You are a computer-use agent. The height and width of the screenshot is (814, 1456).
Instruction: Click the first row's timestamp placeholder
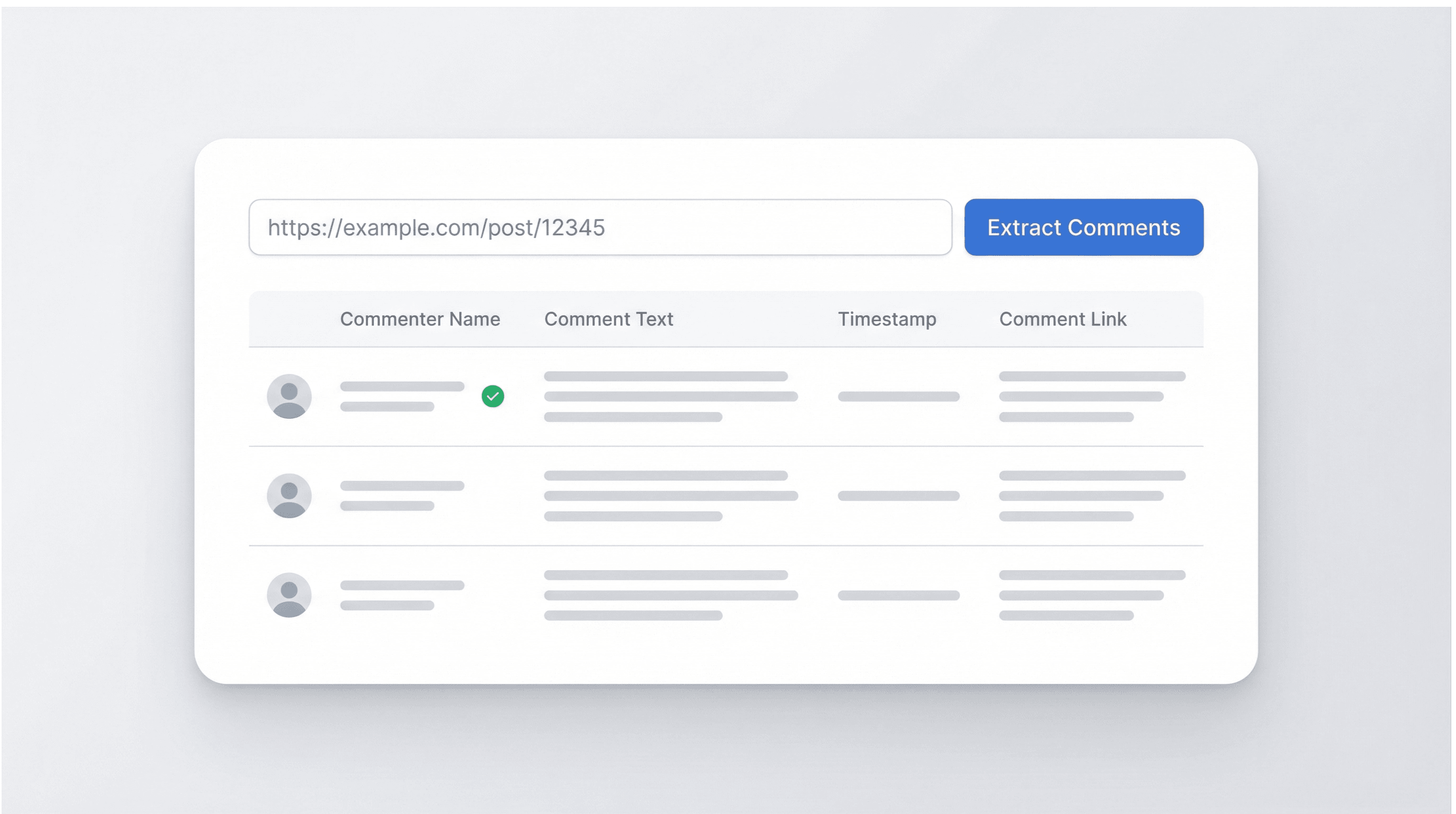898,396
